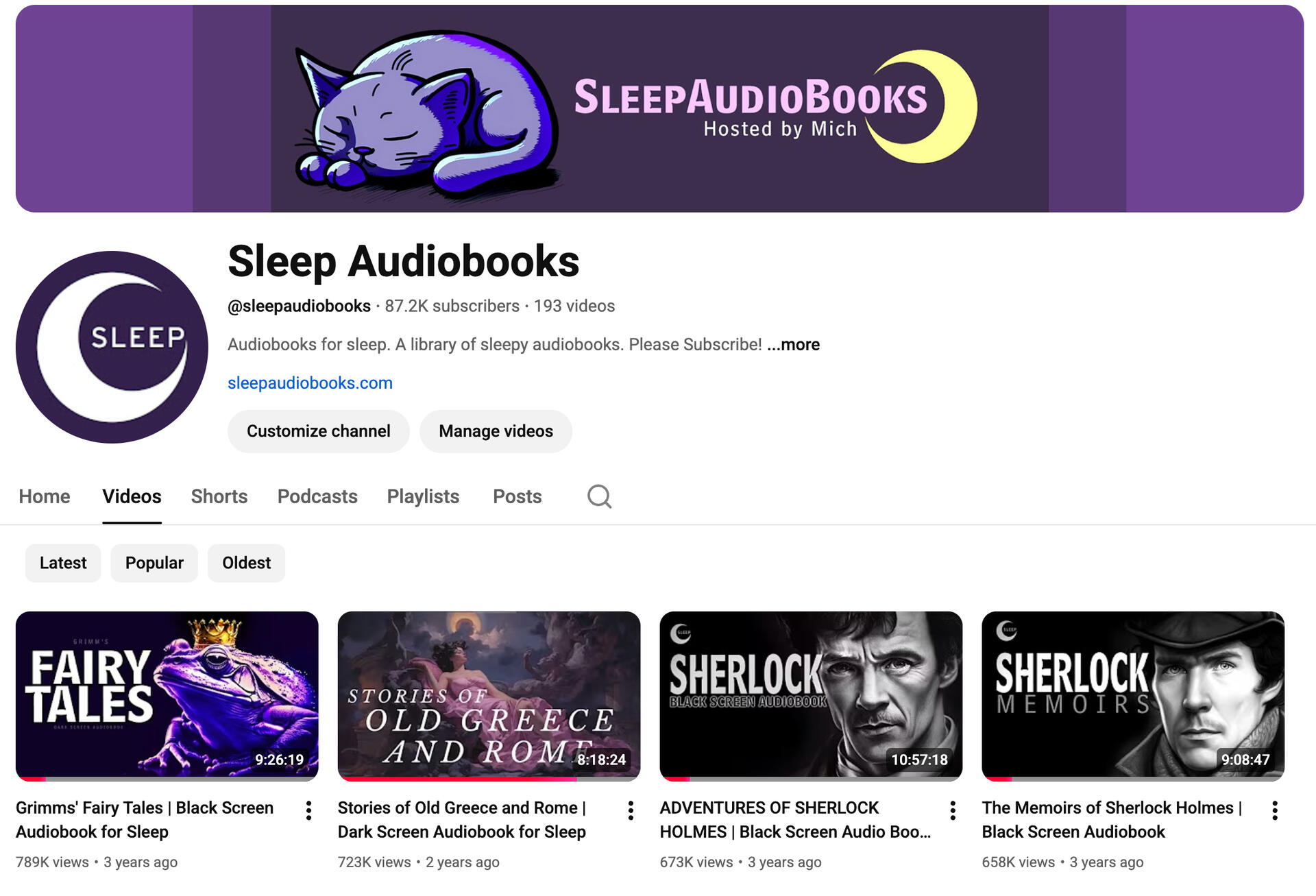The height and width of the screenshot is (896, 1316).
Task: Click progress bar on Old Greece and Rome thumbnail
Action: 489,779
